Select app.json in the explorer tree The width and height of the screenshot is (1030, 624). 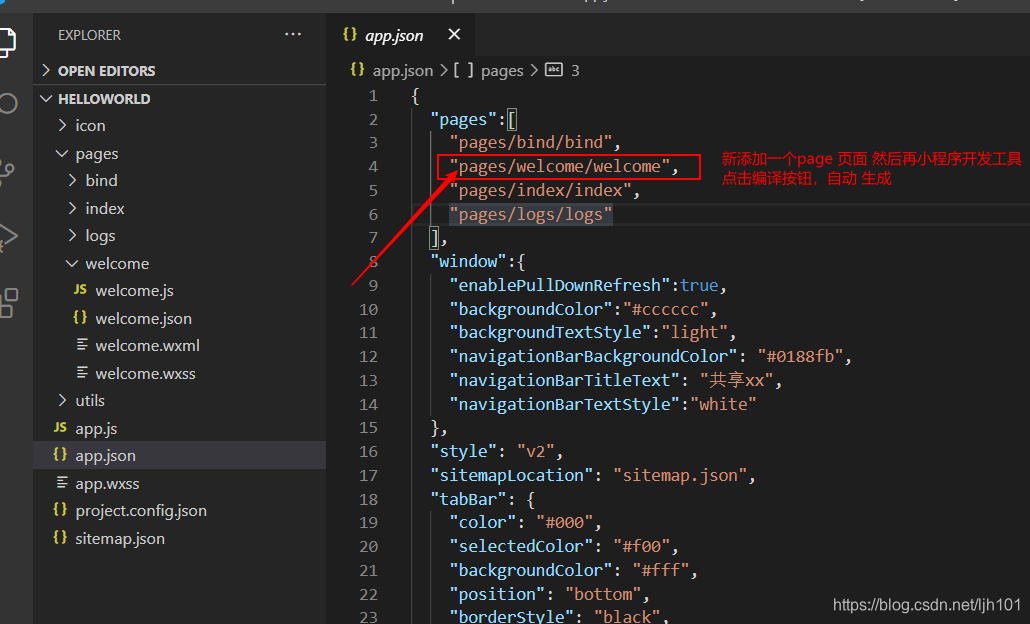[179, 455]
